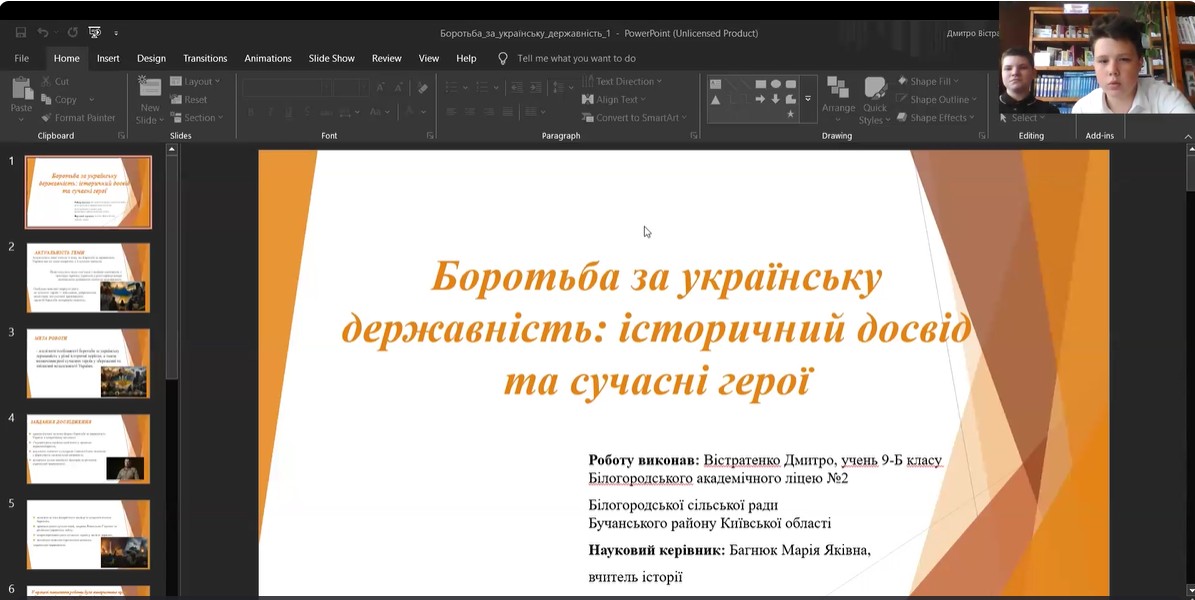The height and width of the screenshot is (600, 1195).
Task: Select the star shape in shapes gallery
Action: point(790,114)
